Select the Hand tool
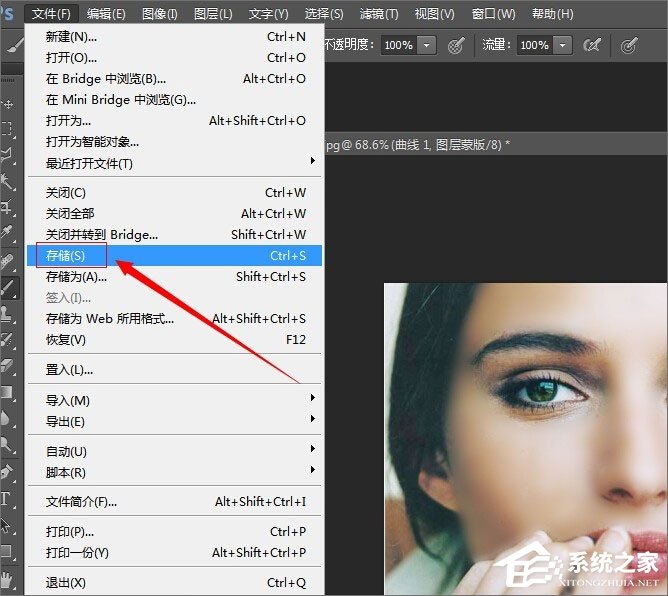Screen dimensions: 668x596 8,581
